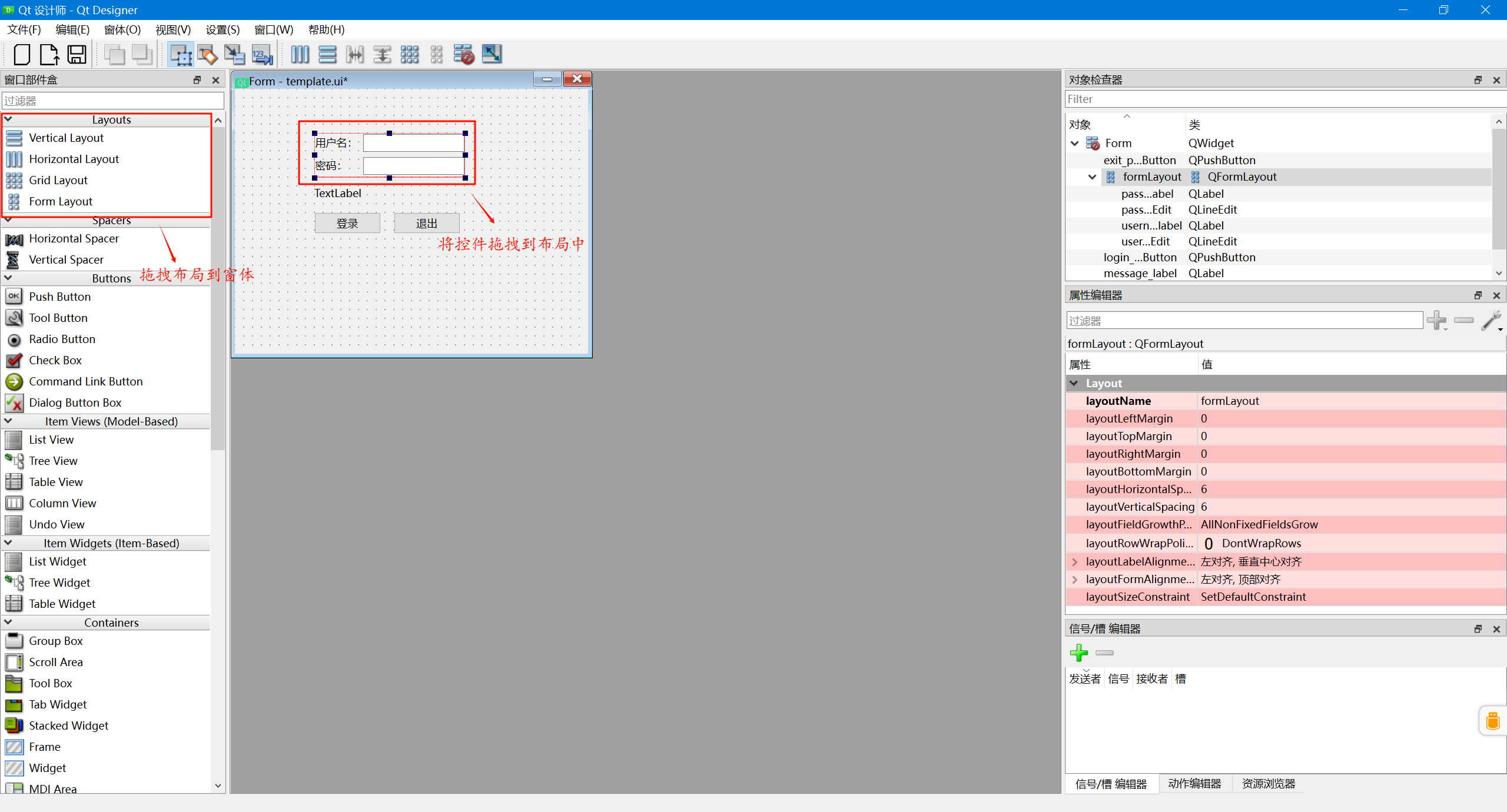Click the Adjust Size toolbar icon
Viewport: 1507px width, 812px height.
click(492, 55)
